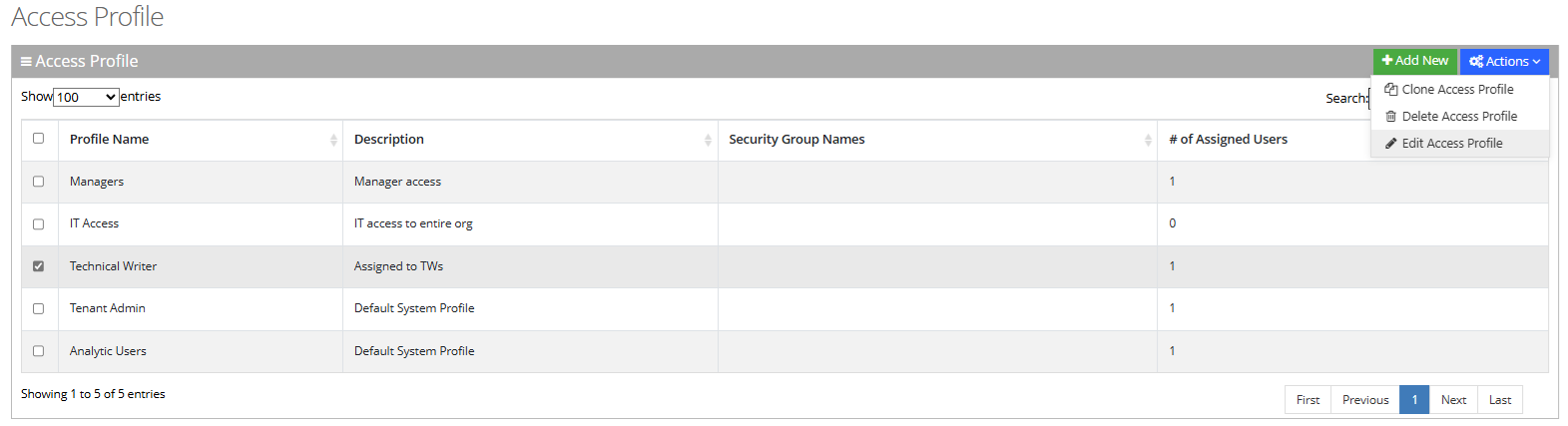Click sort arrows on Security Group Names column
The image size is (1568, 426).
coord(1148,141)
